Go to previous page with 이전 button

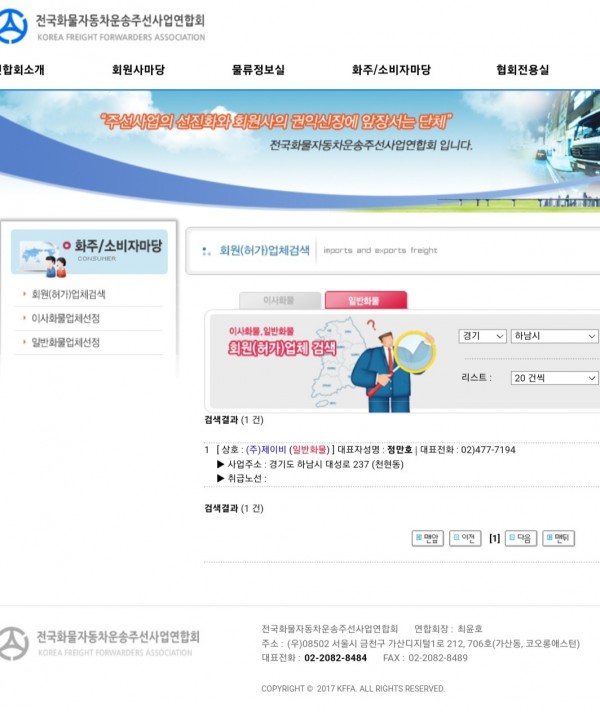[x=465, y=538]
